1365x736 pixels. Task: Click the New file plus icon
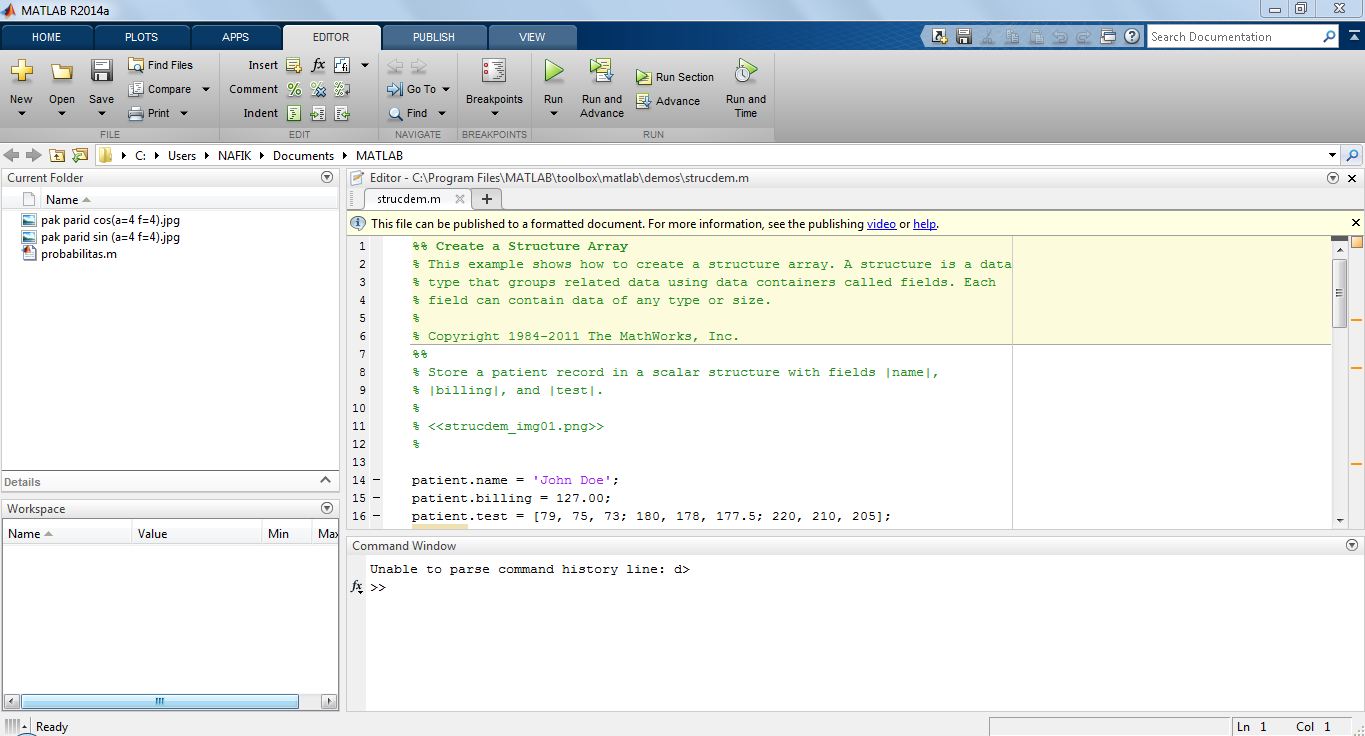click(21, 71)
